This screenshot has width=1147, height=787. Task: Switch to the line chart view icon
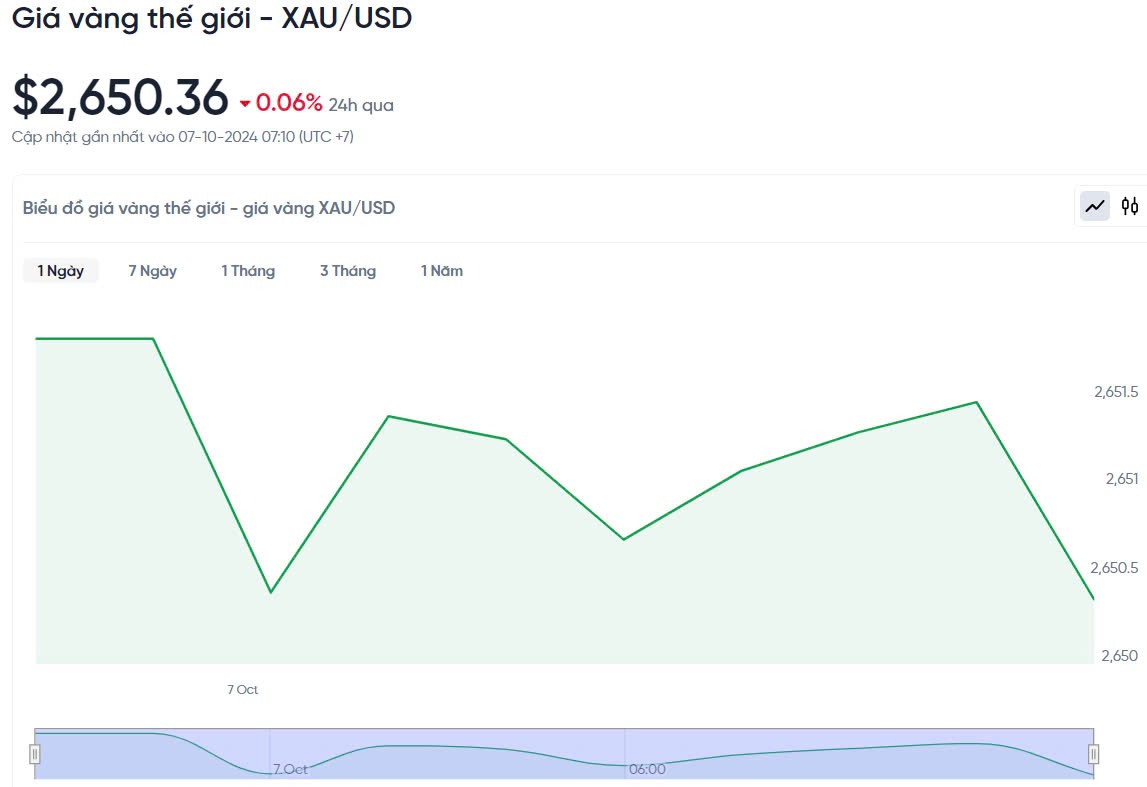coord(1095,206)
